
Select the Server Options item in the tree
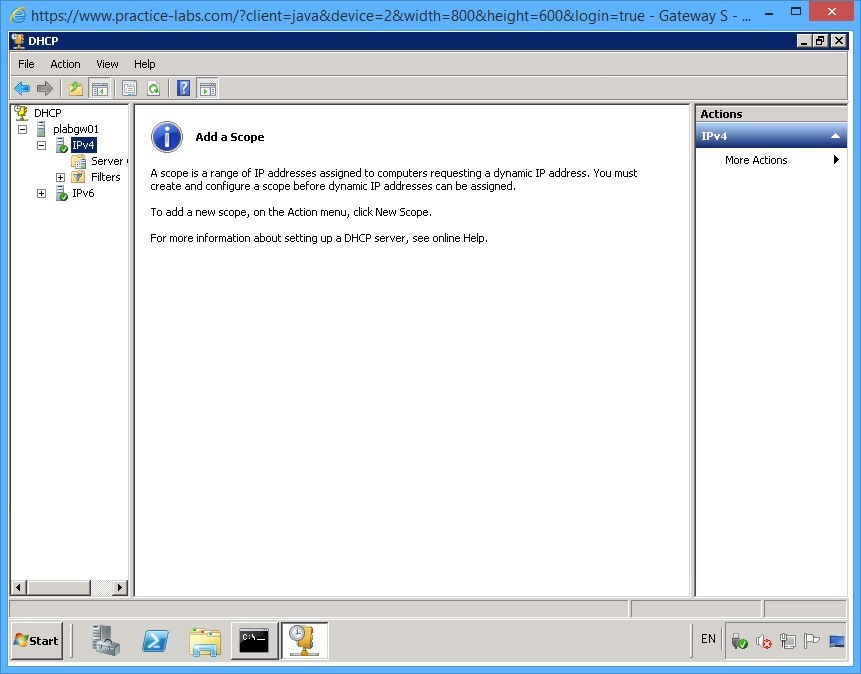coord(107,161)
